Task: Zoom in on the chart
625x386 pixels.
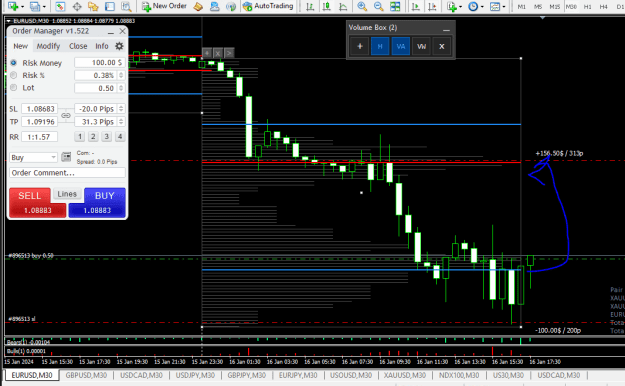Action: [362, 6]
